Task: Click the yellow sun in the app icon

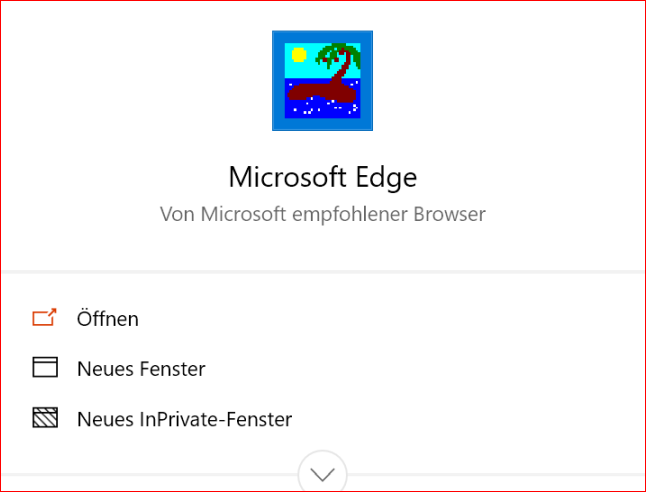Action: (299, 55)
